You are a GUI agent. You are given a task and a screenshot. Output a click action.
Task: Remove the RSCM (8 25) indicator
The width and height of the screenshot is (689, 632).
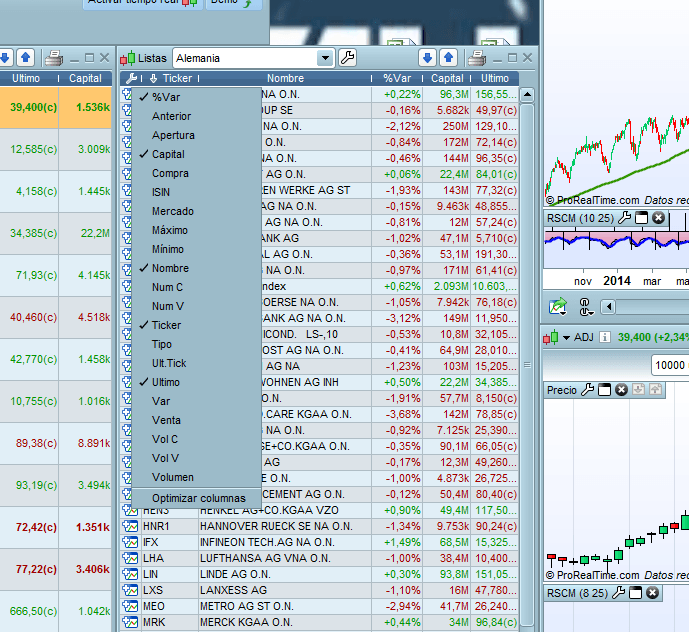tap(653, 593)
